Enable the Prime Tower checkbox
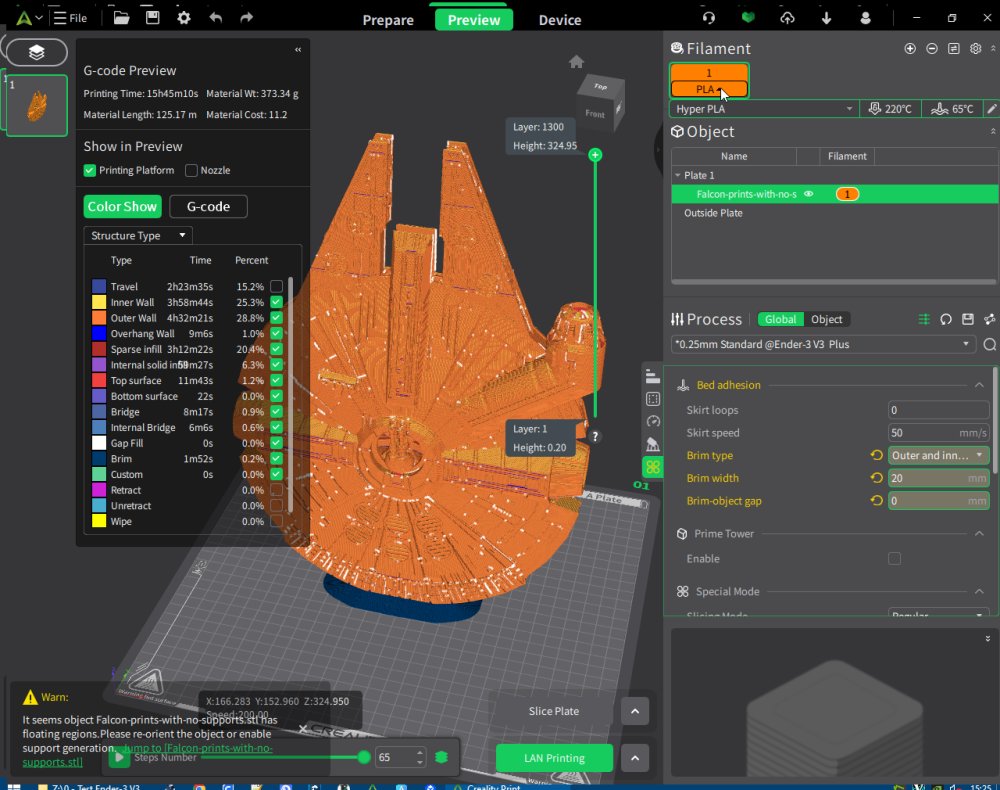 click(894, 559)
